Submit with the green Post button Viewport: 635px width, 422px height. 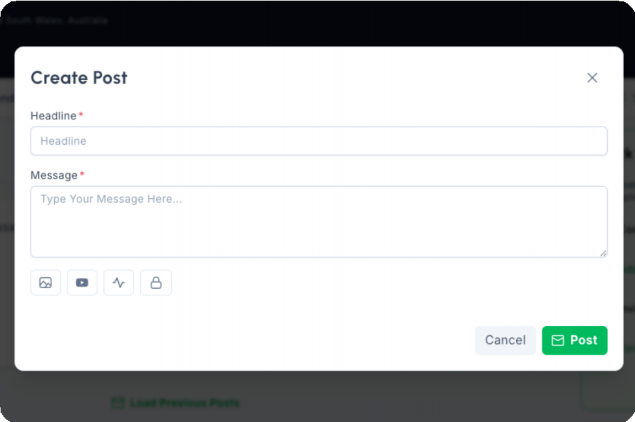pyautogui.click(x=574, y=340)
